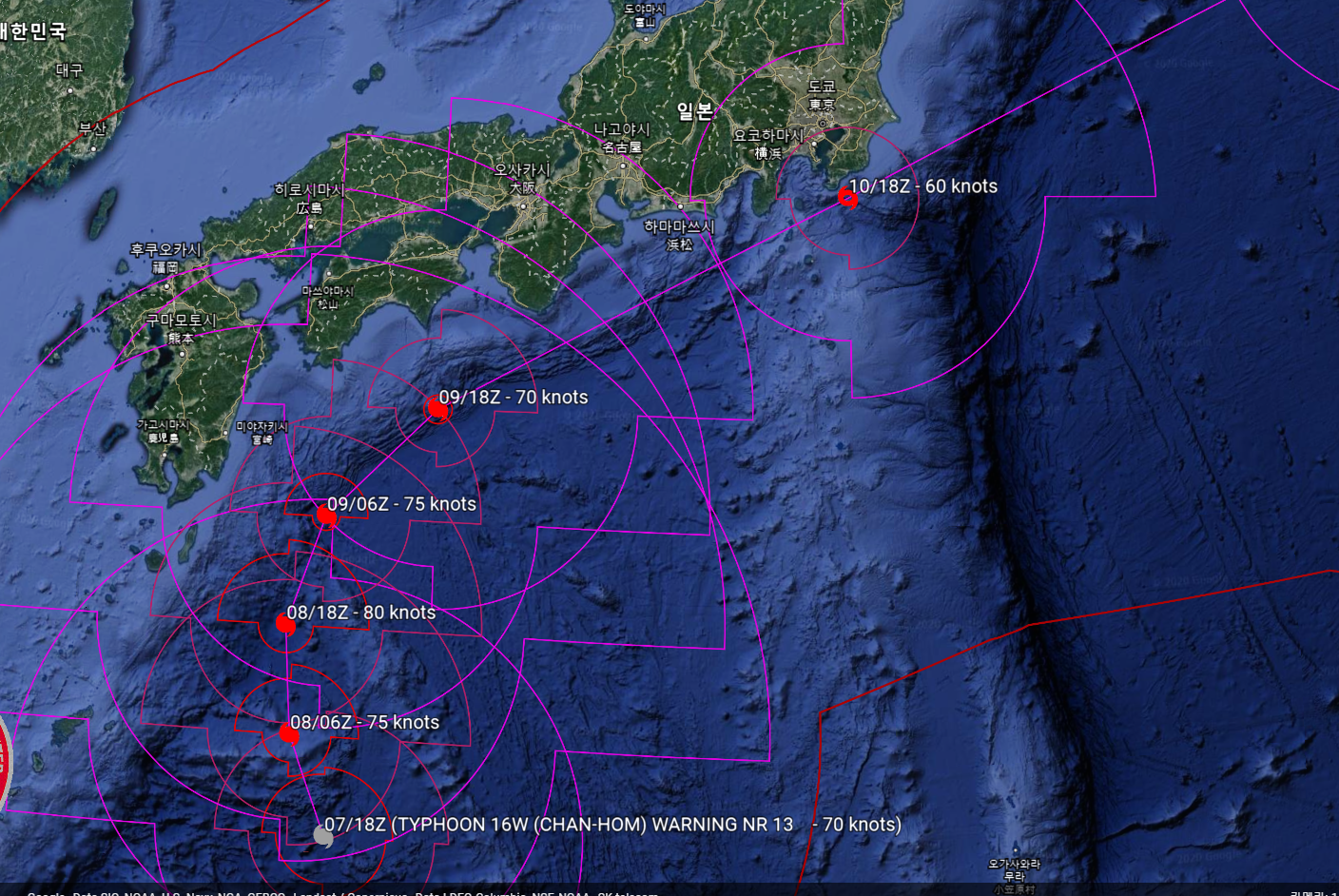Viewport: 1339px width, 896px height.
Task: Select the '08/06Z - 75 knots' label
Action: tap(365, 722)
